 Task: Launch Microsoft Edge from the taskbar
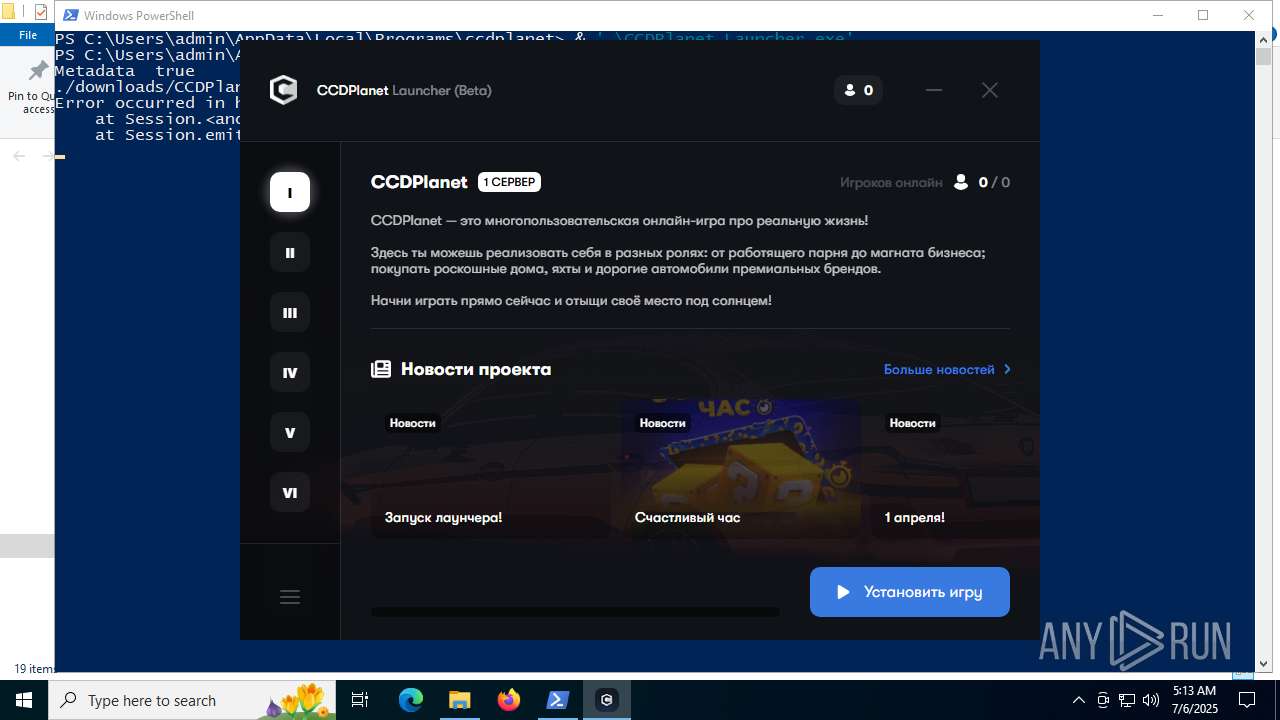pyautogui.click(x=411, y=700)
